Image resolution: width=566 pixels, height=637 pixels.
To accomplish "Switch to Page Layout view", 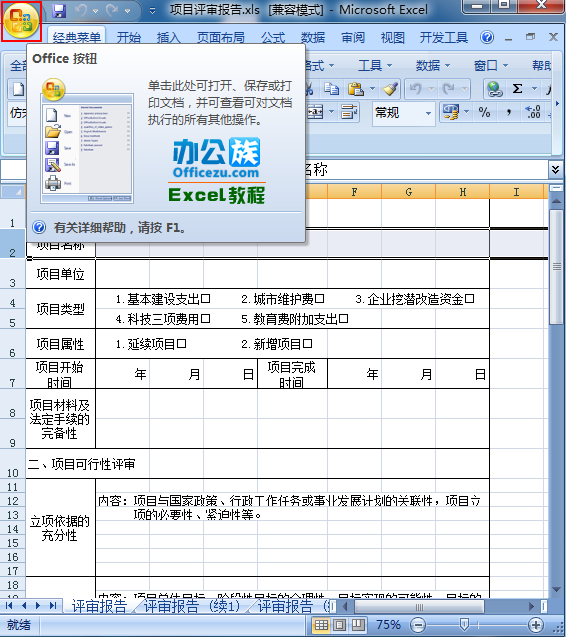I will point(340,625).
